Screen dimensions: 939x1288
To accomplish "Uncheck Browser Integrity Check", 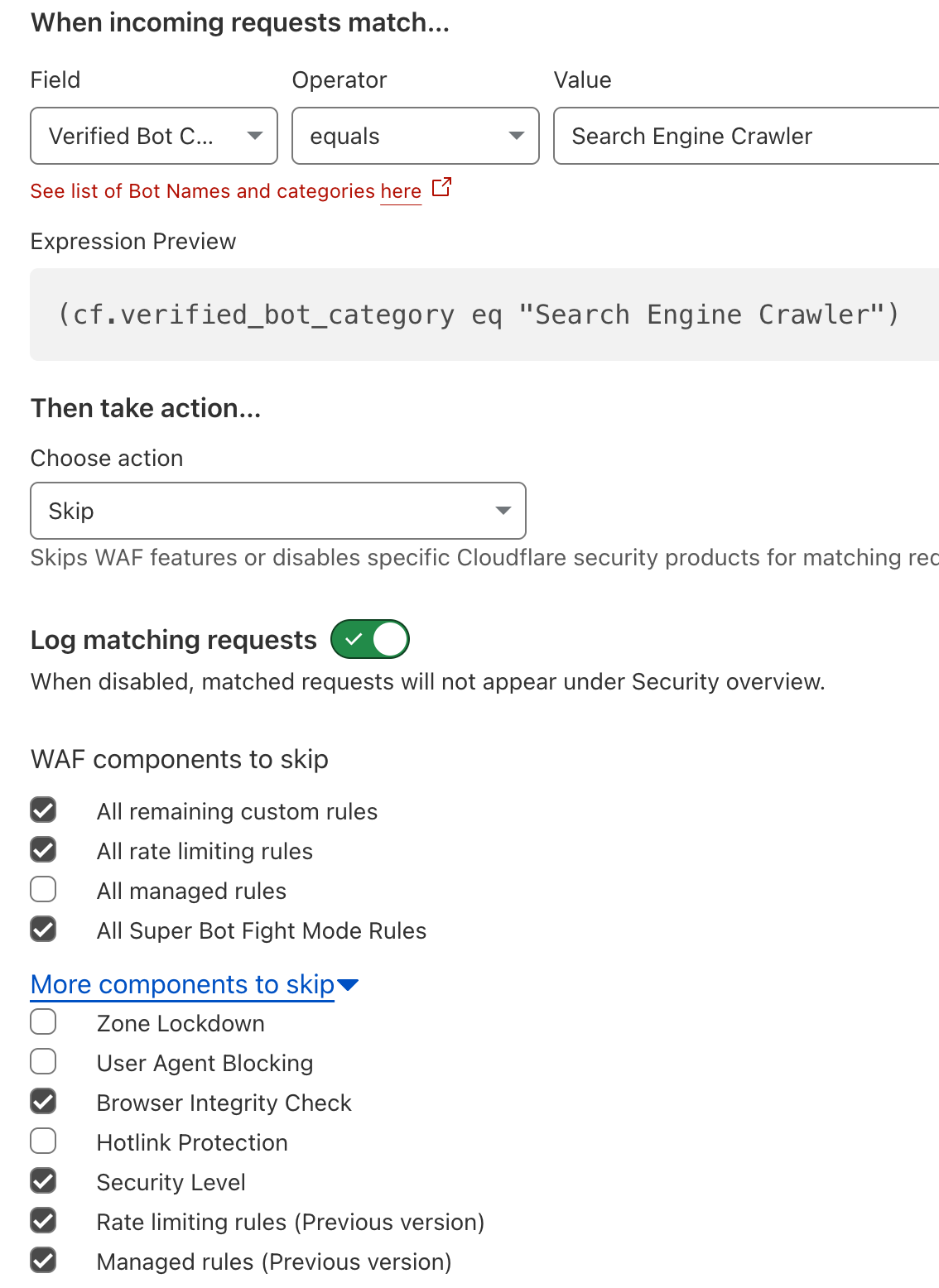I will tap(43, 1102).
